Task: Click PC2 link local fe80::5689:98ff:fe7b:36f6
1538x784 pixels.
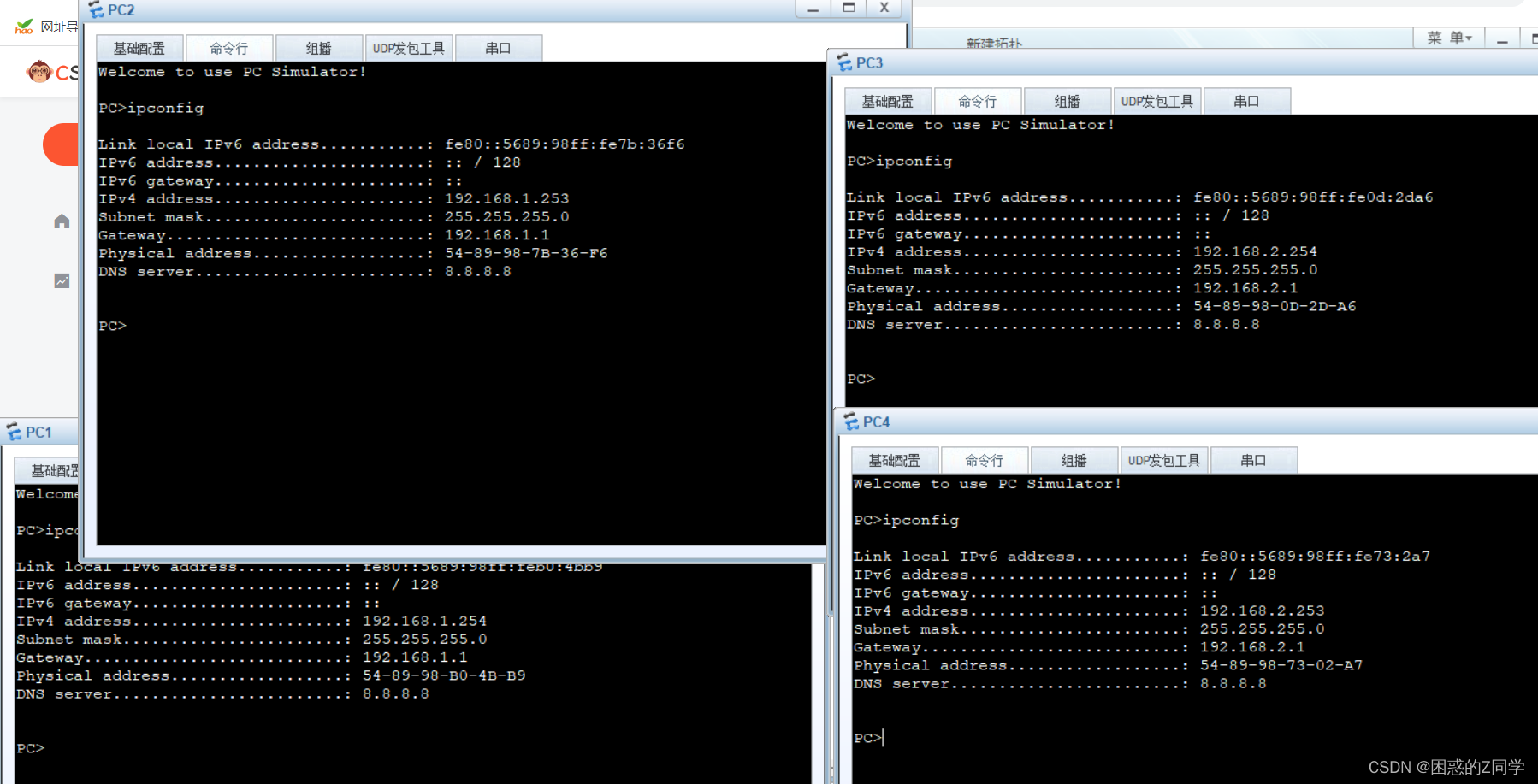Action: click(x=565, y=144)
